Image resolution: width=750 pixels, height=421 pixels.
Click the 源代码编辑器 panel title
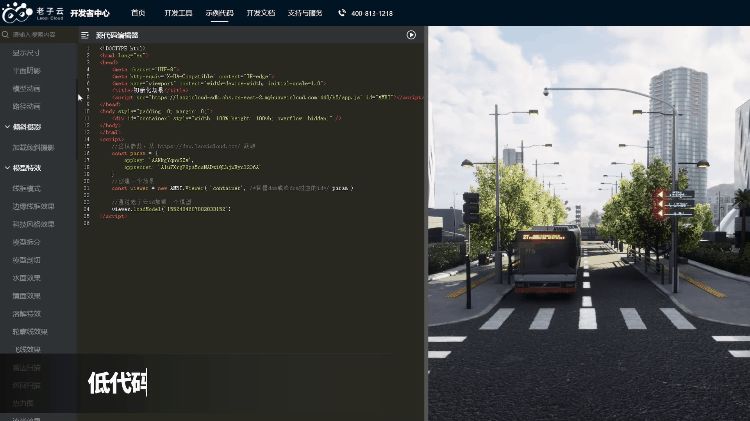117,35
